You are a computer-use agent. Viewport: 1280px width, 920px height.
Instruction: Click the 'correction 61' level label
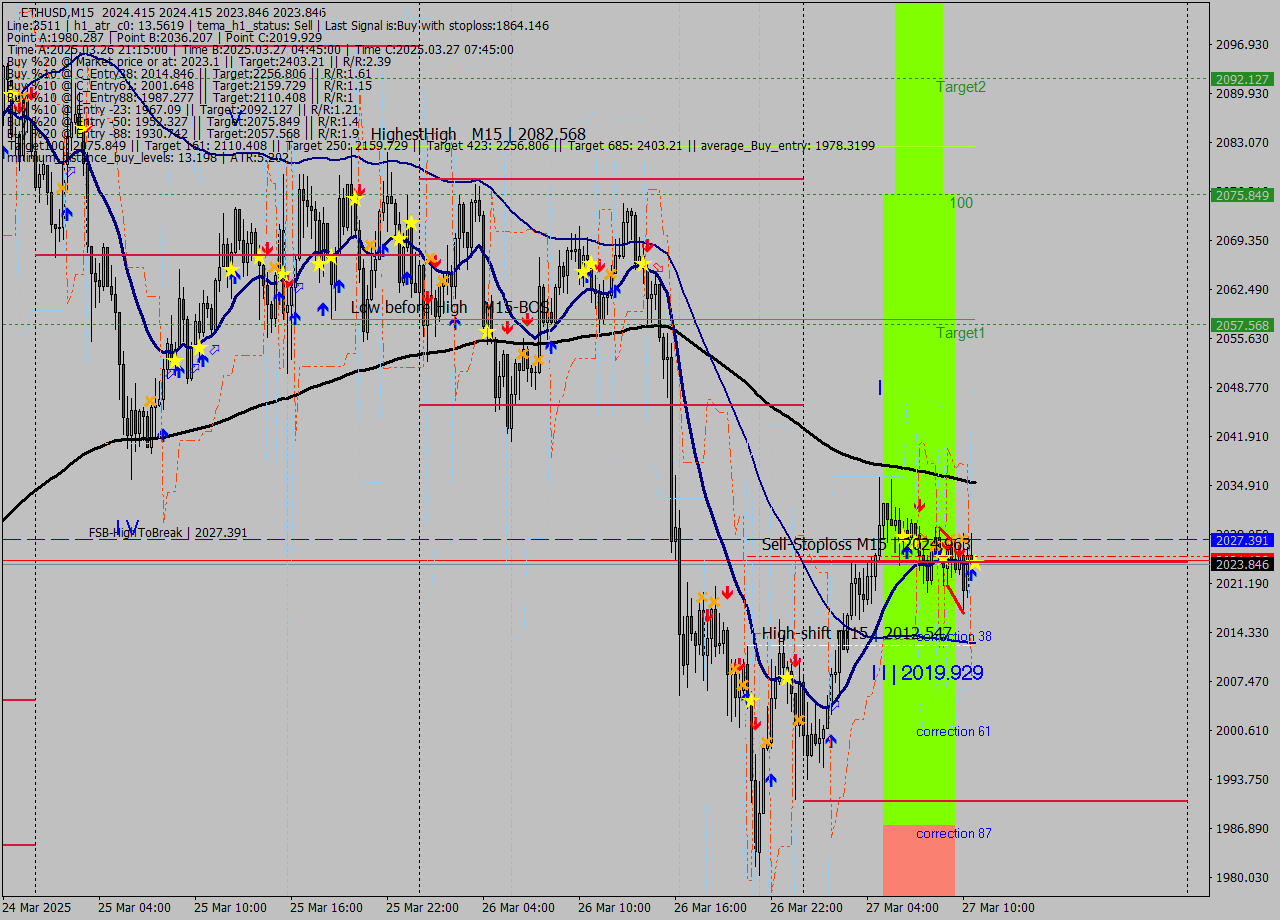[x=953, y=732]
